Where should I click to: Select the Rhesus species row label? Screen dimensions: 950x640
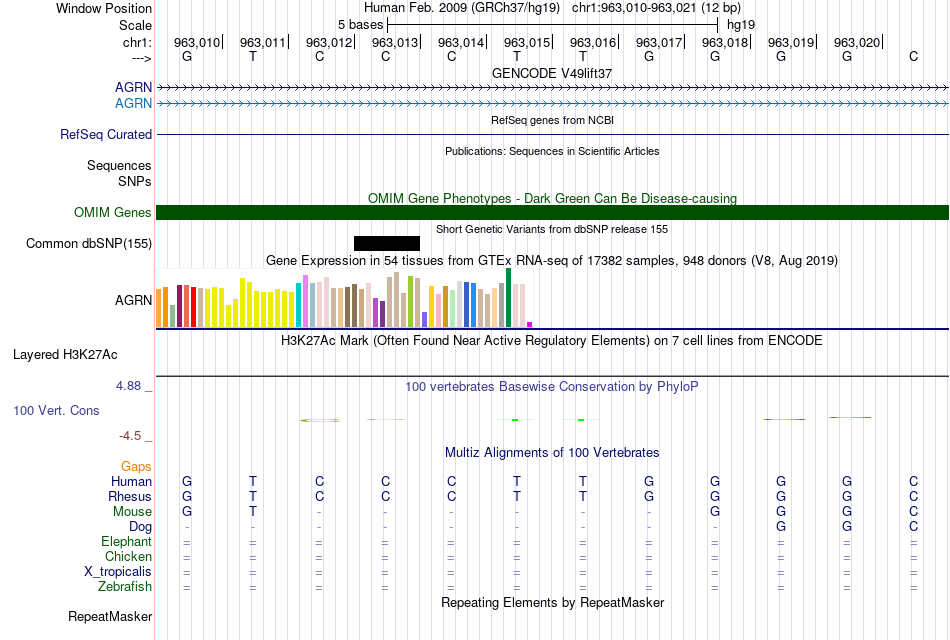(130, 496)
